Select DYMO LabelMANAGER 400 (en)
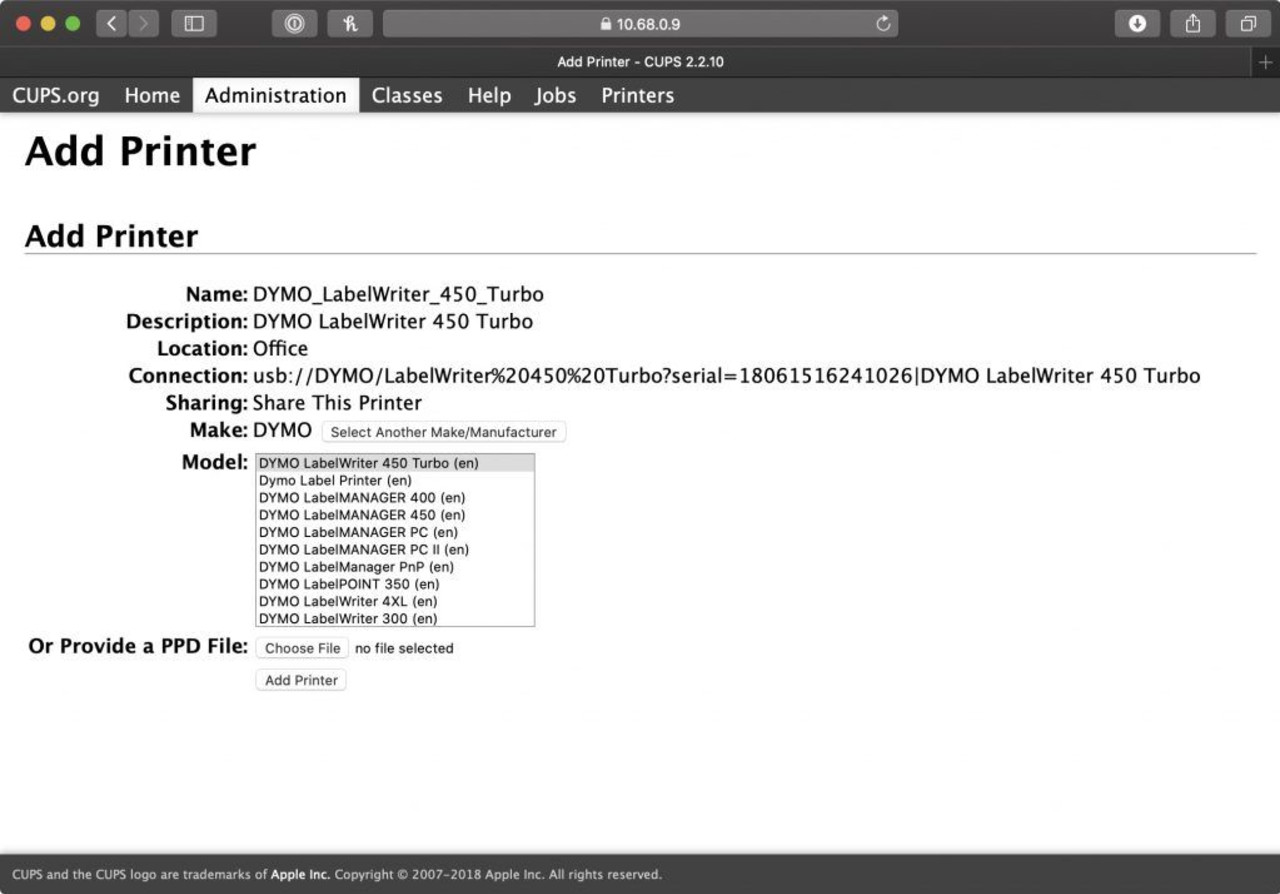The width and height of the screenshot is (1280, 894). [x=395, y=497]
